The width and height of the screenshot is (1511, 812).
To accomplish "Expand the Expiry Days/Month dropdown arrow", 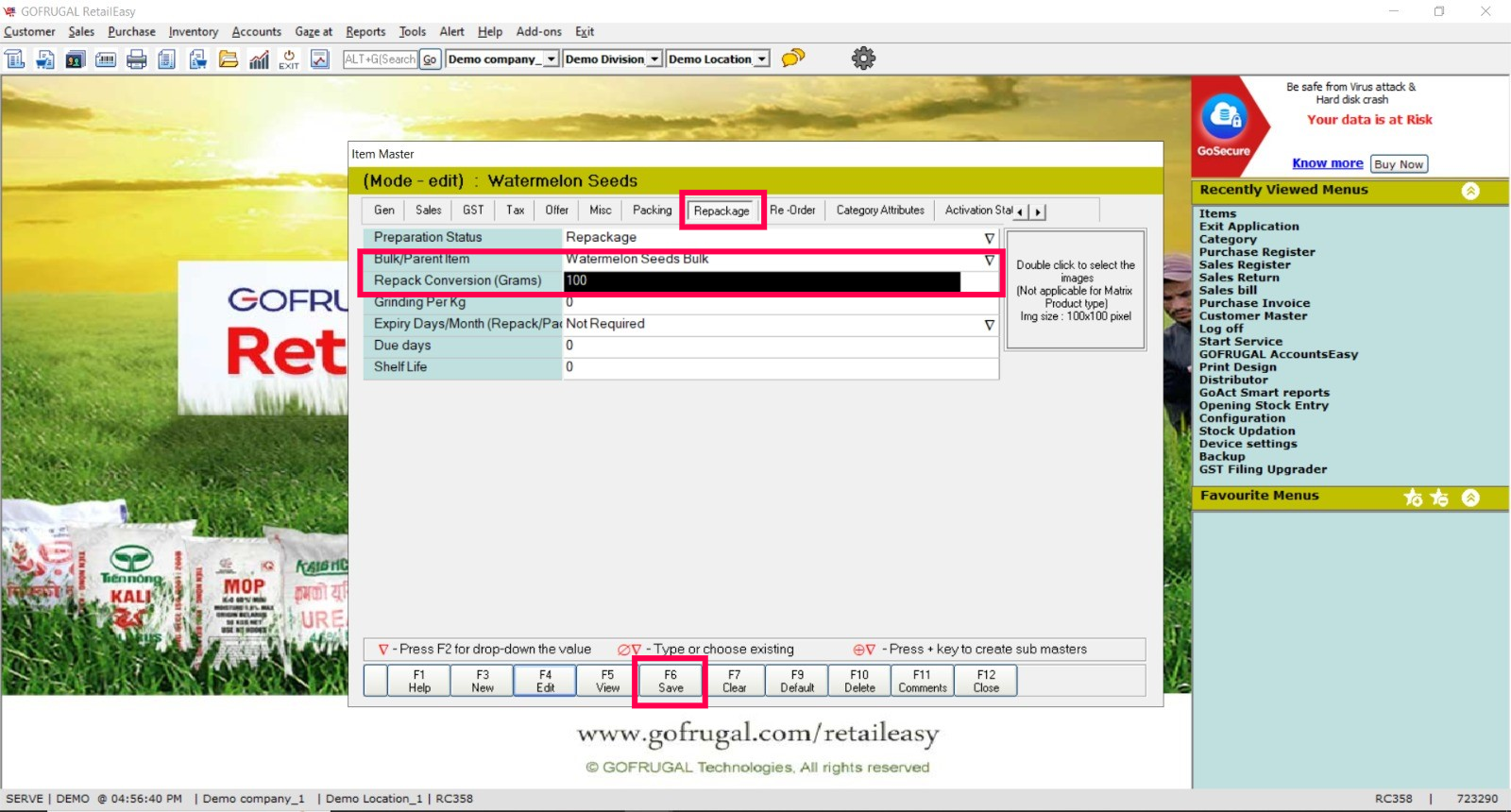I will [x=989, y=325].
